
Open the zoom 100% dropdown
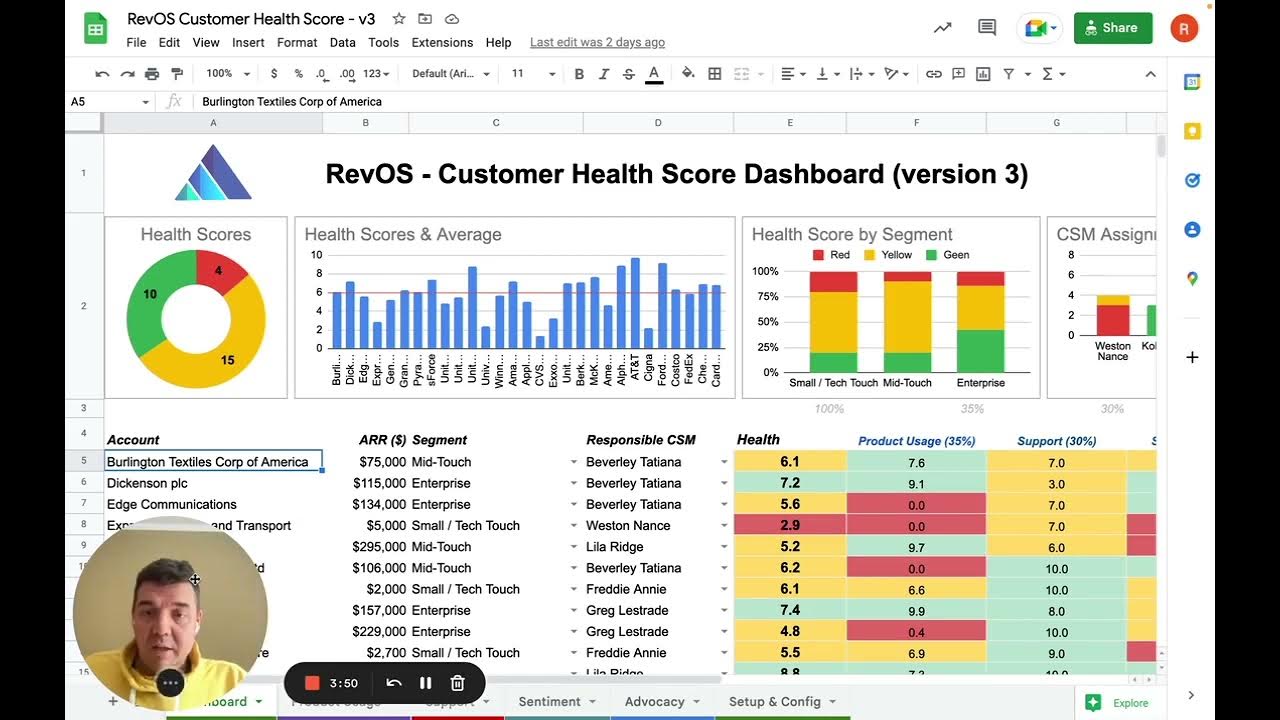coord(227,74)
